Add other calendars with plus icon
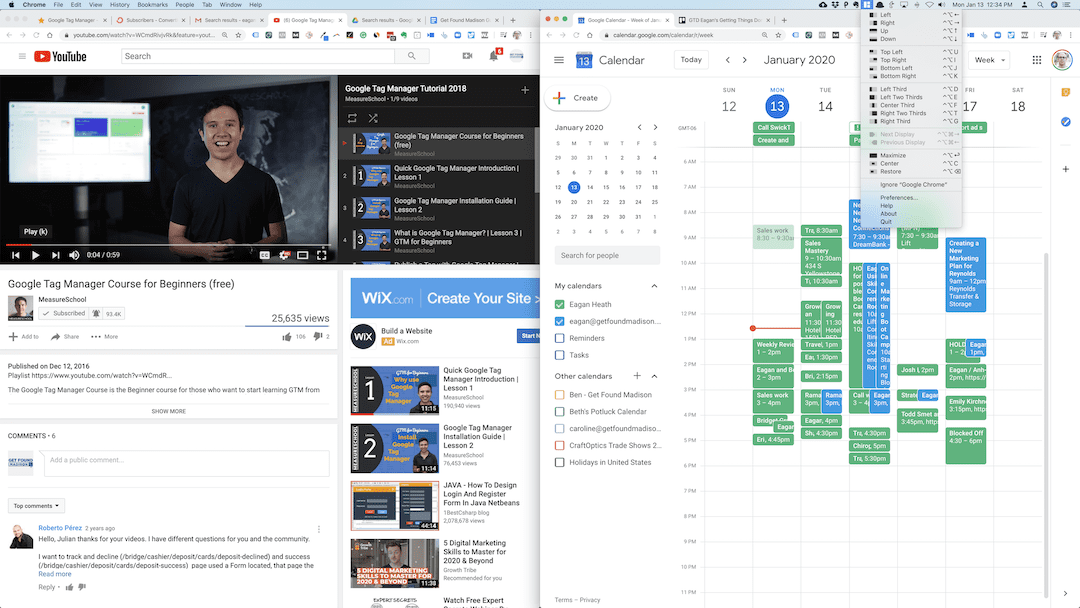This screenshot has width=1080, height=608. (x=637, y=376)
